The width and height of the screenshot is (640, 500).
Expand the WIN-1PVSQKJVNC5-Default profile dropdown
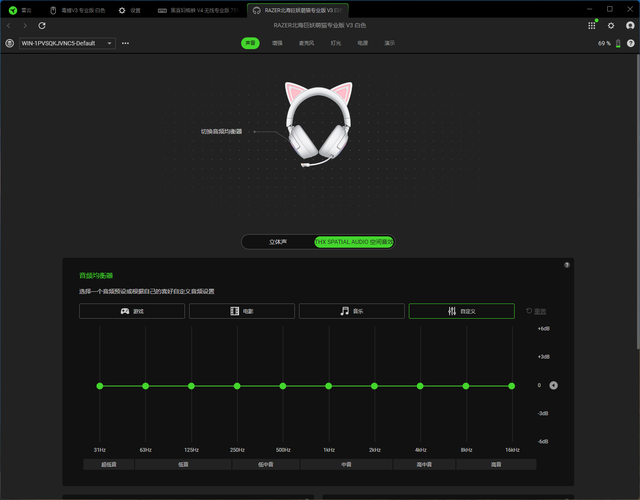point(67,43)
